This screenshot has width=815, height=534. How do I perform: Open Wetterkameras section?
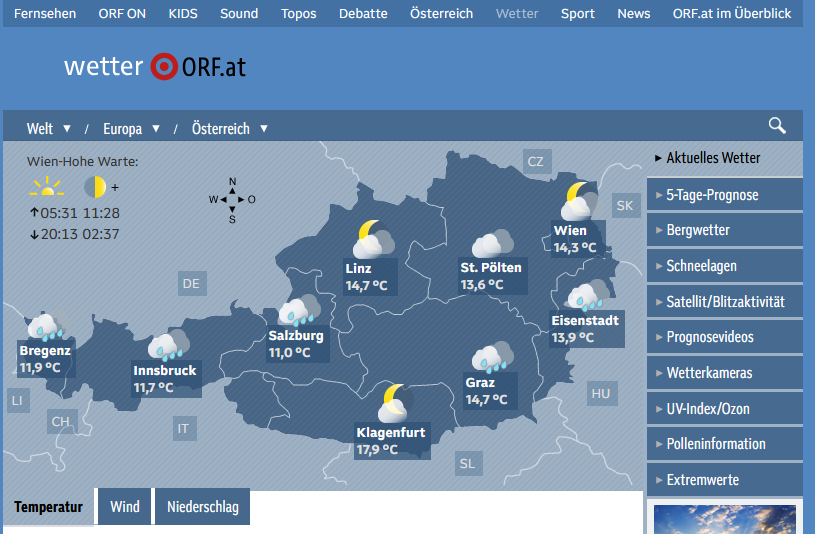pos(725,373)
